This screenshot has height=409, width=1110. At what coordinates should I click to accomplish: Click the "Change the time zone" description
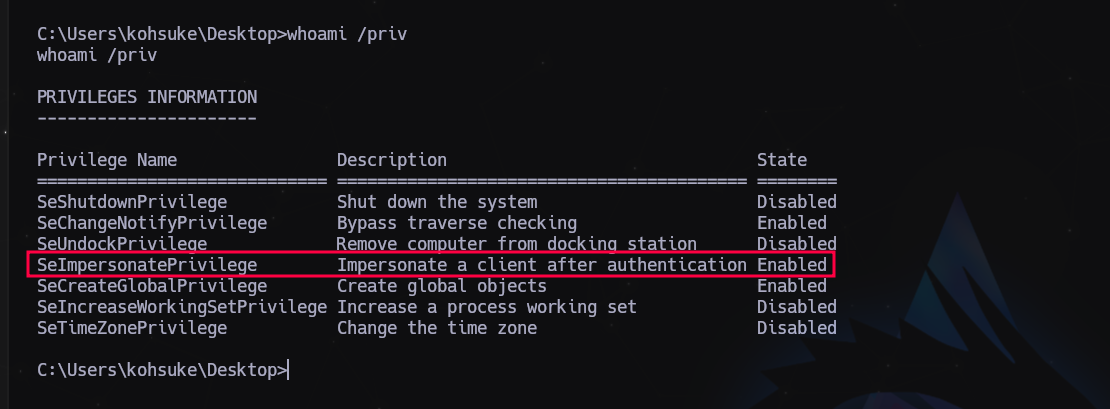(x=436, y=328)
